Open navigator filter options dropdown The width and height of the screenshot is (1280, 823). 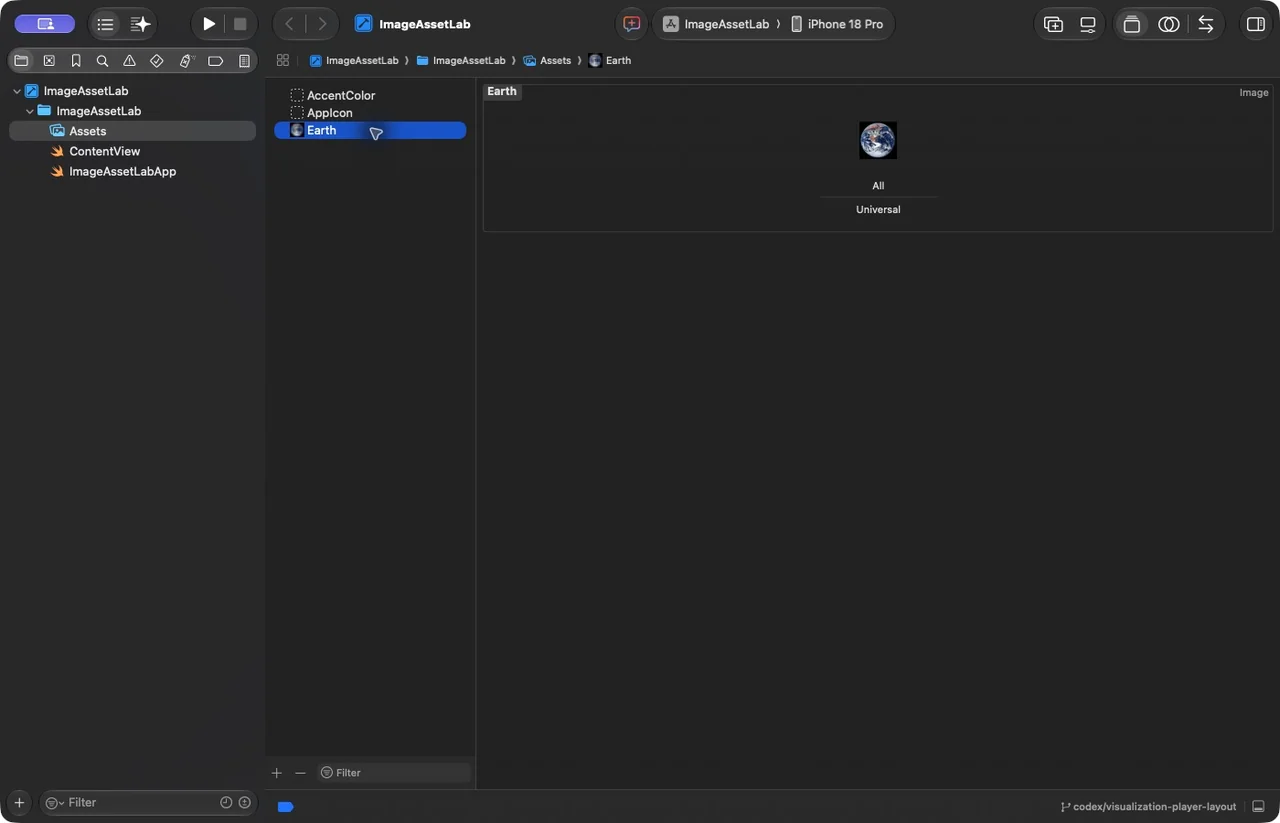54,802
